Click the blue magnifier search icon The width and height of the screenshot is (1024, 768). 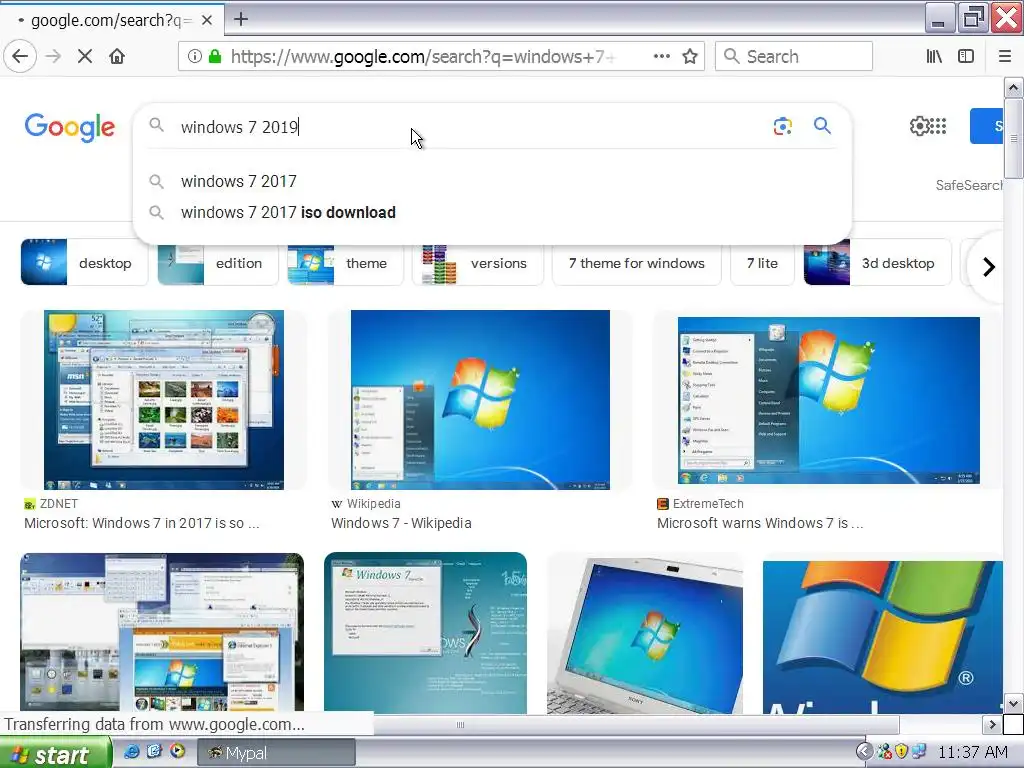pyautogui.click(x=822, y=125)
